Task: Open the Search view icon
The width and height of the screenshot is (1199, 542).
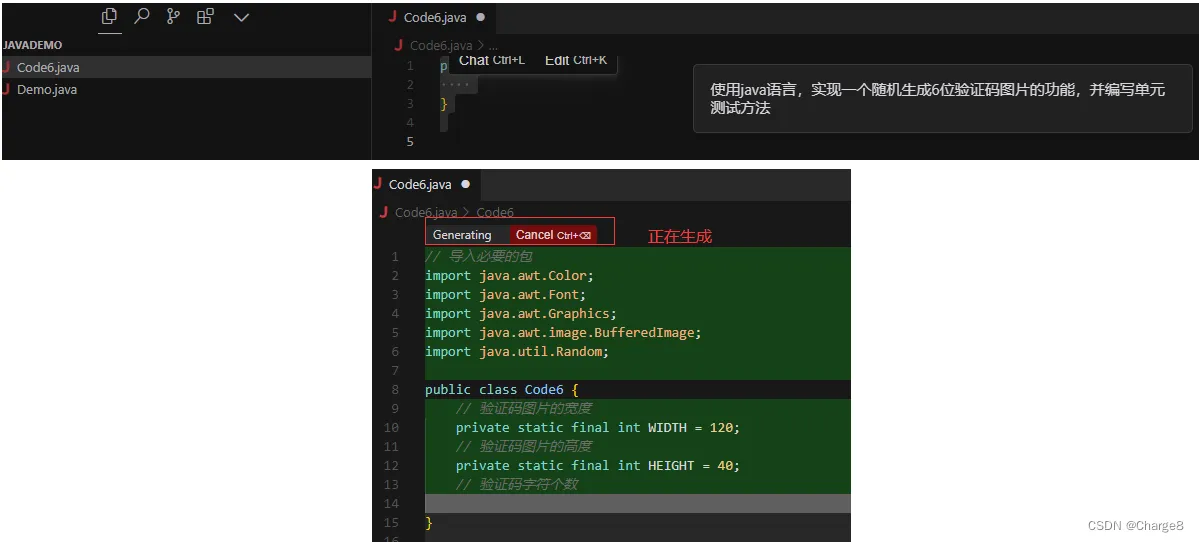Action: [x=142, y=17]
